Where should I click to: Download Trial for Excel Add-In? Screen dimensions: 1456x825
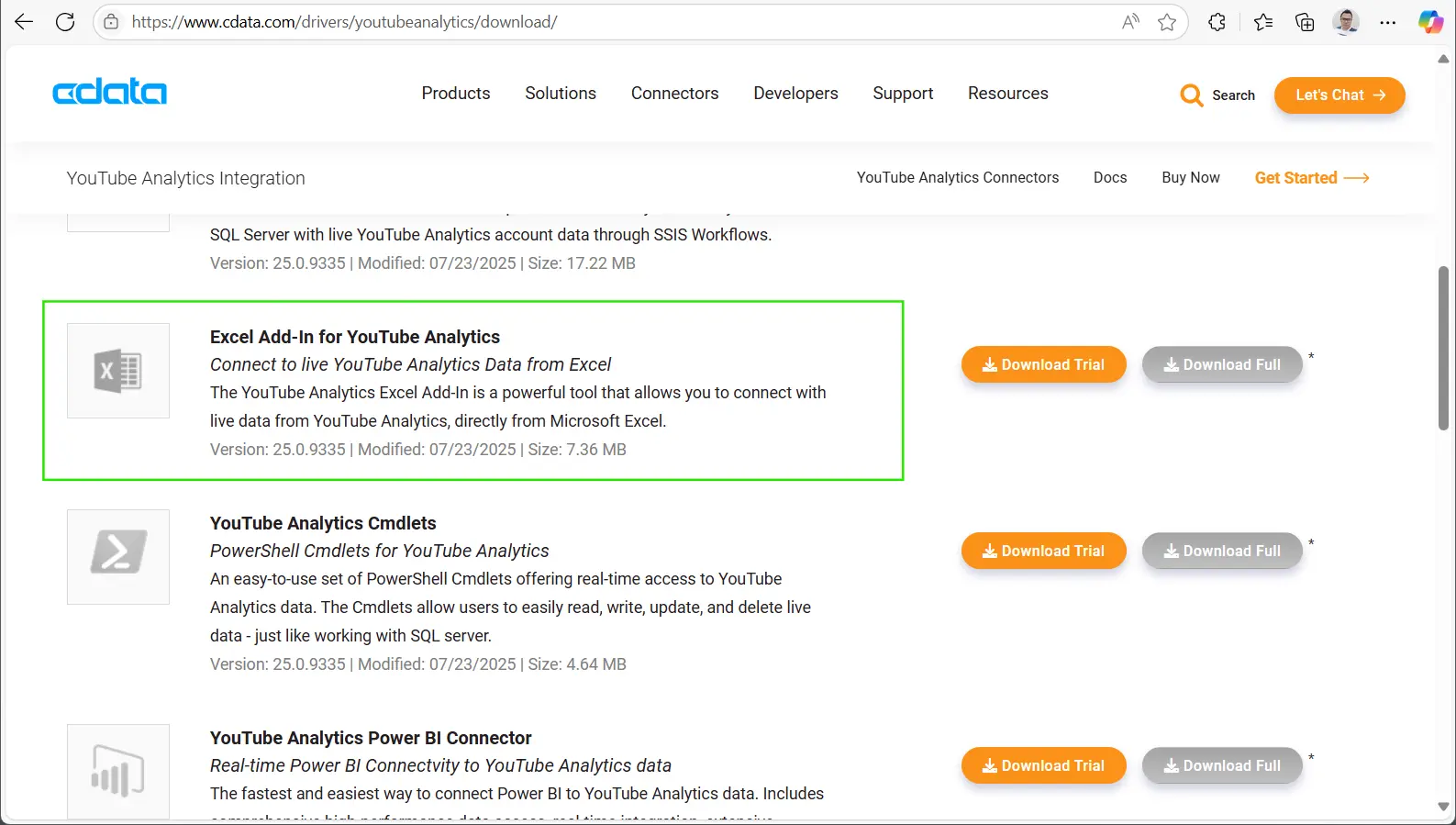(1043, 364)
